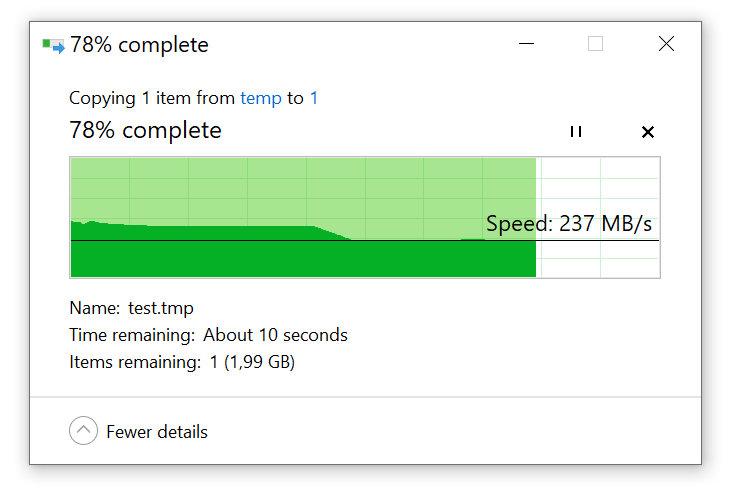The width and height of the screenshot is (736, 501).
Task: Pause the file copy operation
Action: coord(575,132)
